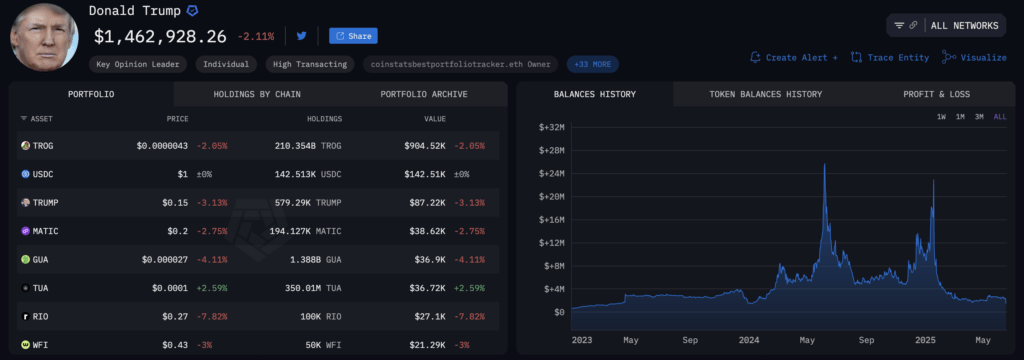Click the $1,462,928.26 total balance

161,36
